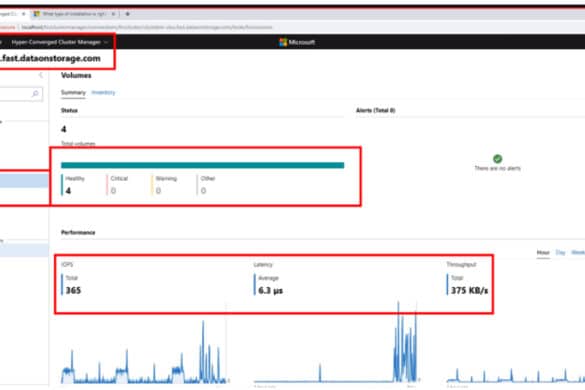
Task: Switch to the 'What type of installation' browser tab
Action: [73, 14]
